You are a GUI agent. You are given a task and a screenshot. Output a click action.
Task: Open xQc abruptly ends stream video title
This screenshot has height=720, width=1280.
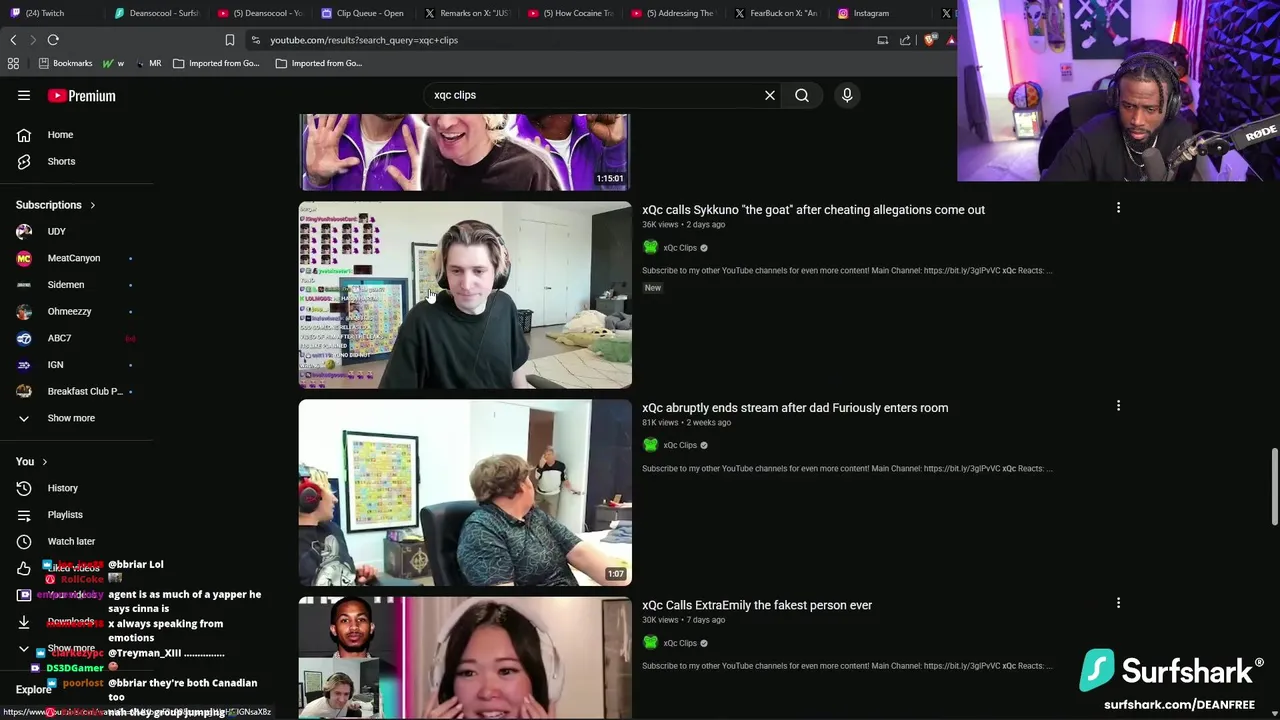click(x=795, y=408)
